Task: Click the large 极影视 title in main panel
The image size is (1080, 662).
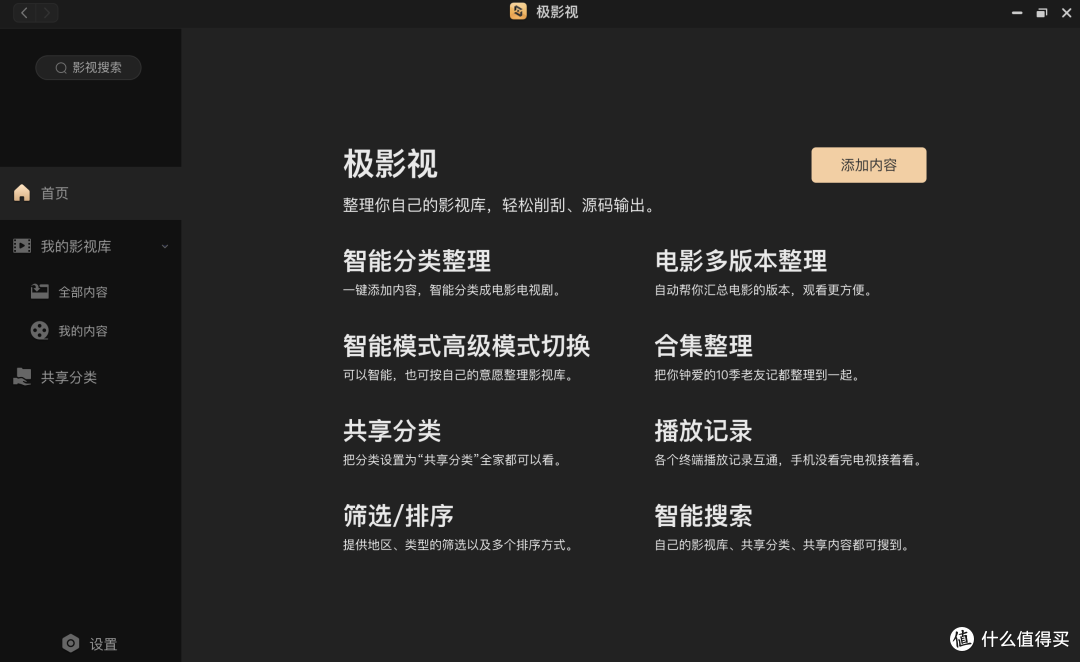Action: point(390,164)
